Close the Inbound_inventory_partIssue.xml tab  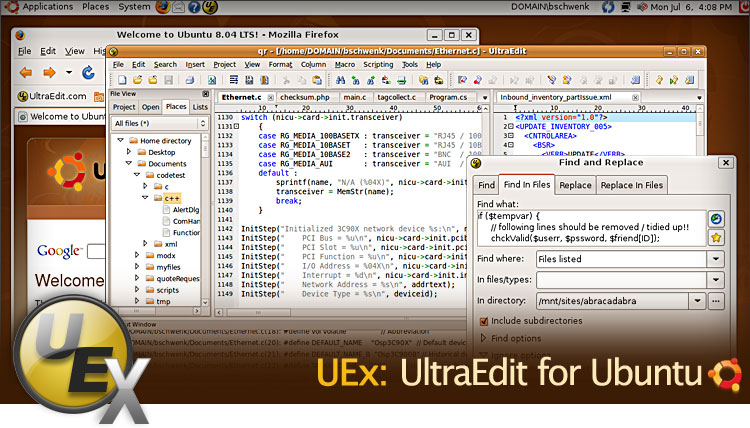pos(635,98)
